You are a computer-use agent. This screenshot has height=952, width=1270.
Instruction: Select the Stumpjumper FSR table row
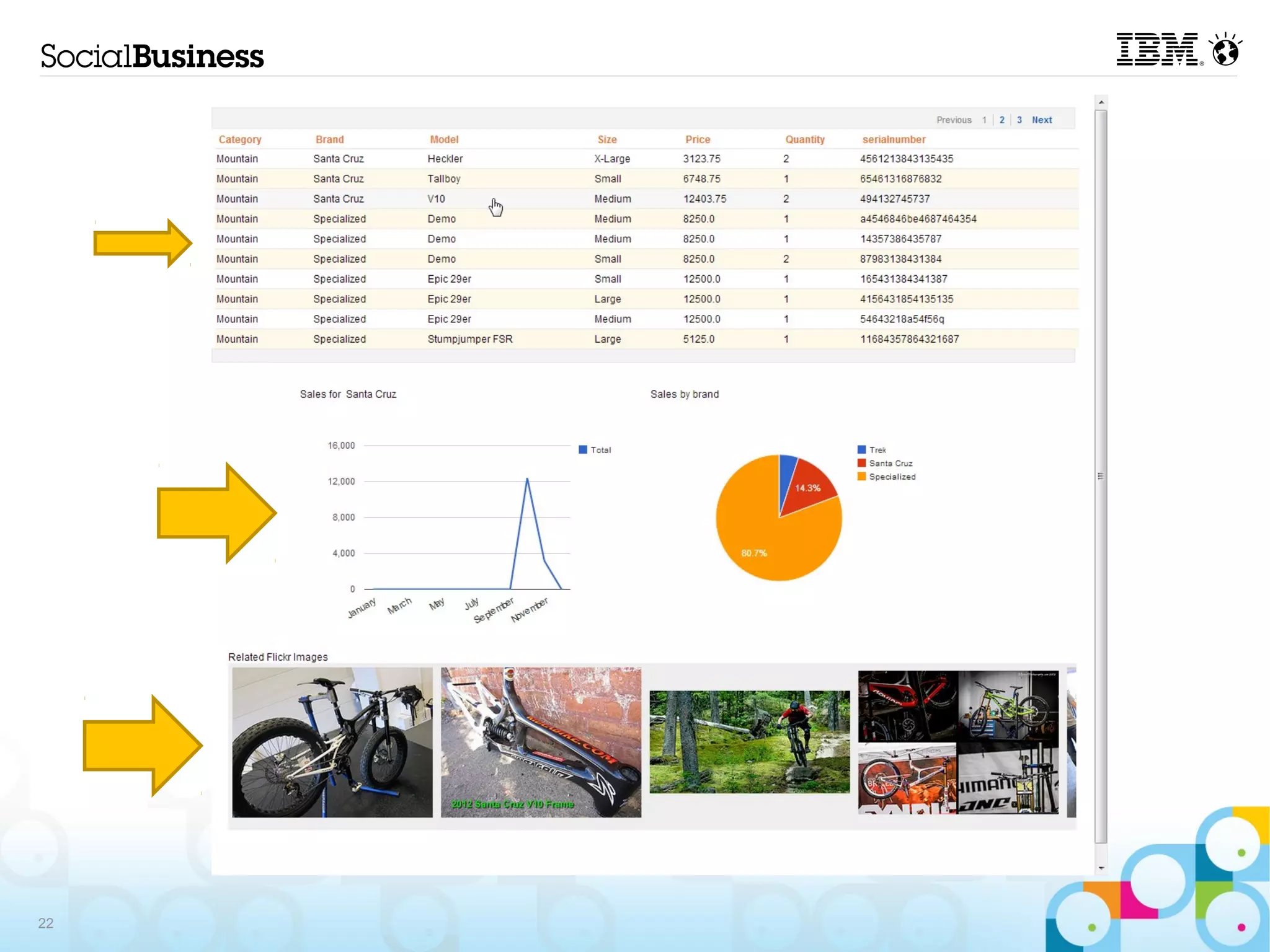pyautogui.click(x=469, y=340)
